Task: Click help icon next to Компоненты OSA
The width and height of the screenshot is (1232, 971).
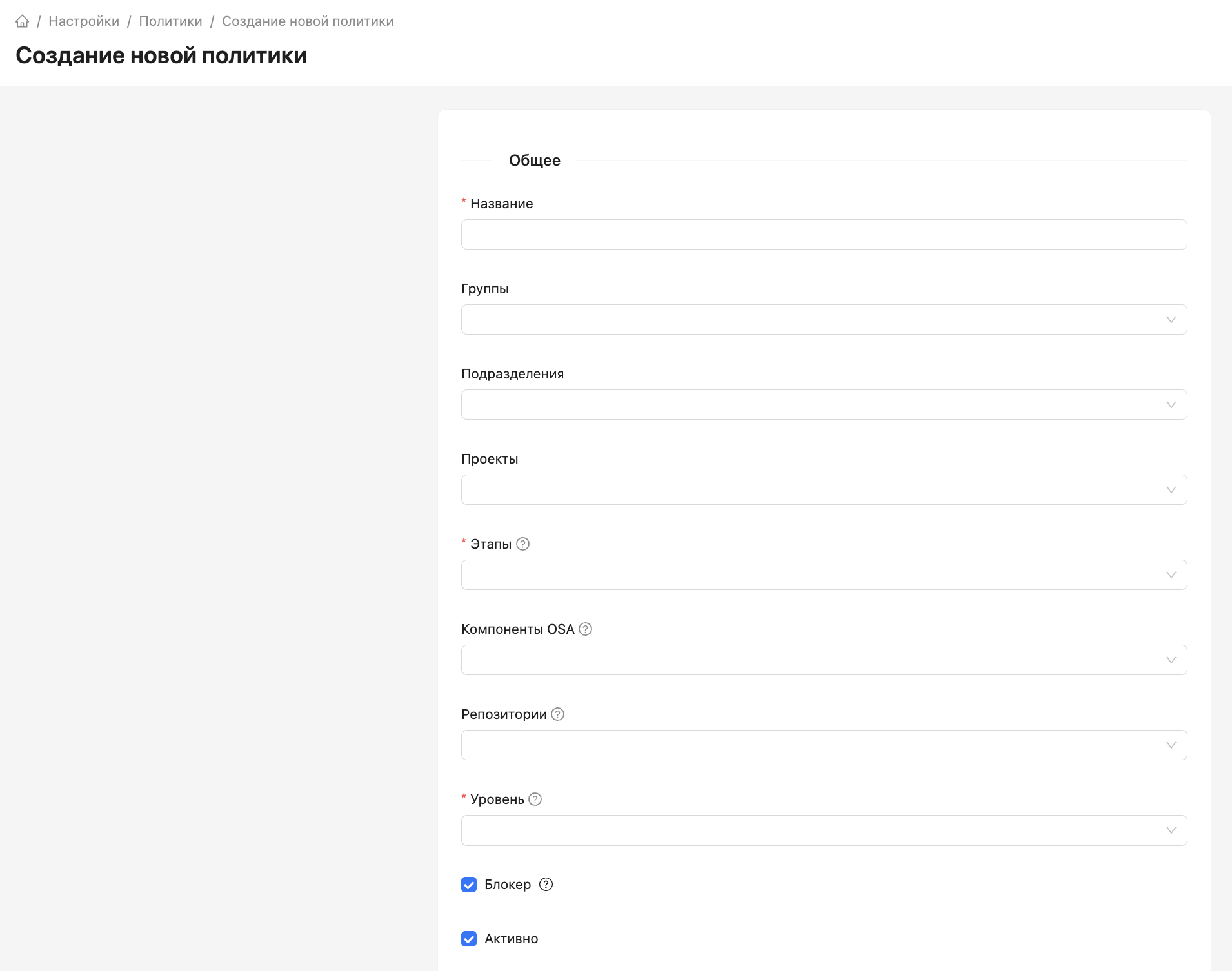Action: click(585, 629)
